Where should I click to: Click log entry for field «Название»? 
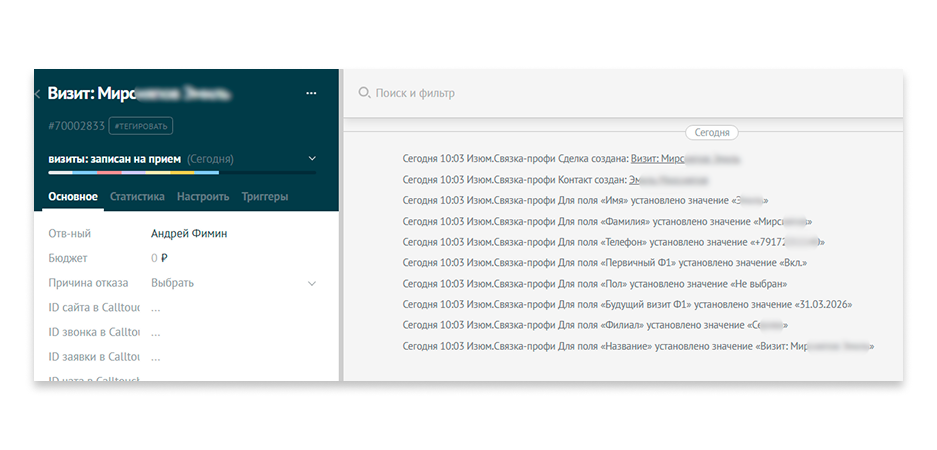(x=639, y=346)
